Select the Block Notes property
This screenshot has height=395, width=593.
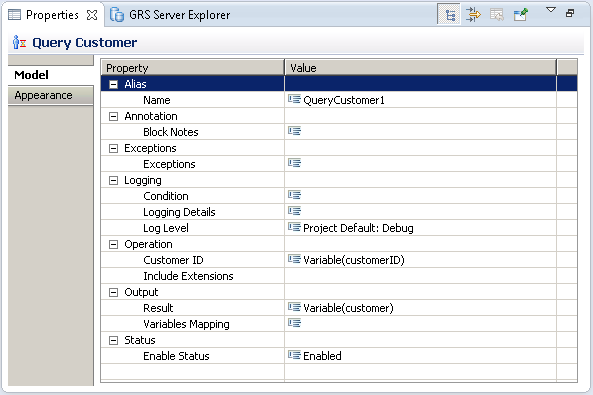(171, 132)
